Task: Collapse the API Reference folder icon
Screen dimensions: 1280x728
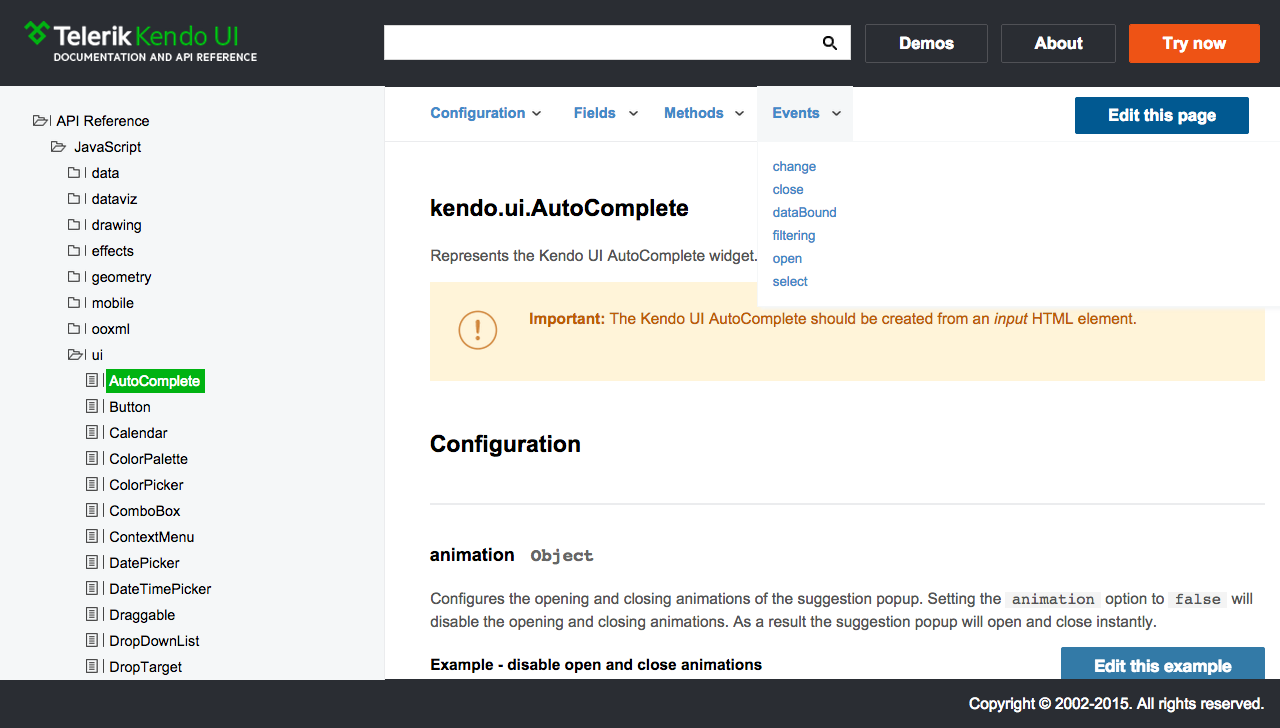Action: tap(40, 121)
